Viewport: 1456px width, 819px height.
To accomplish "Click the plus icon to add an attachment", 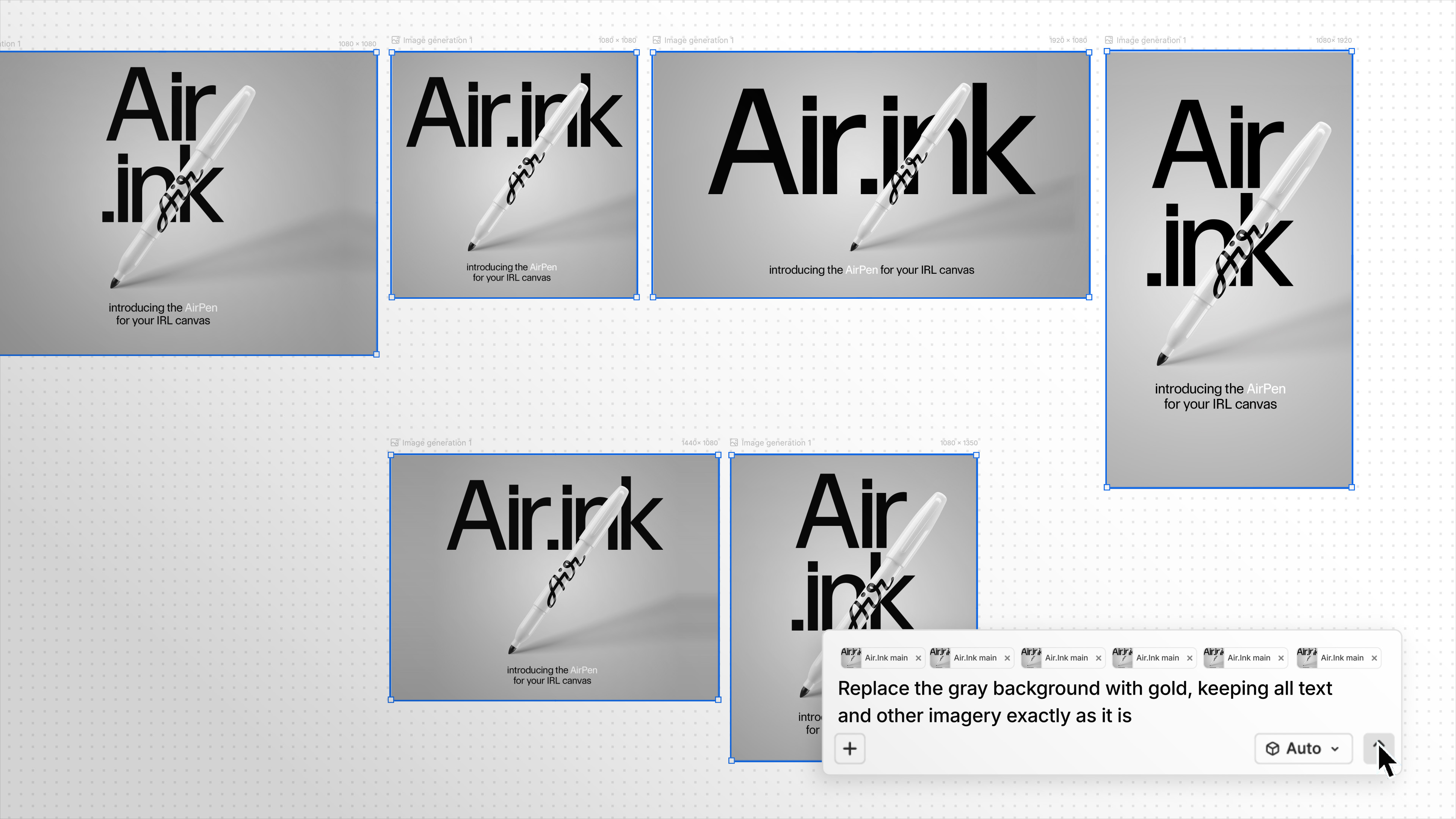I will (849, 748).
